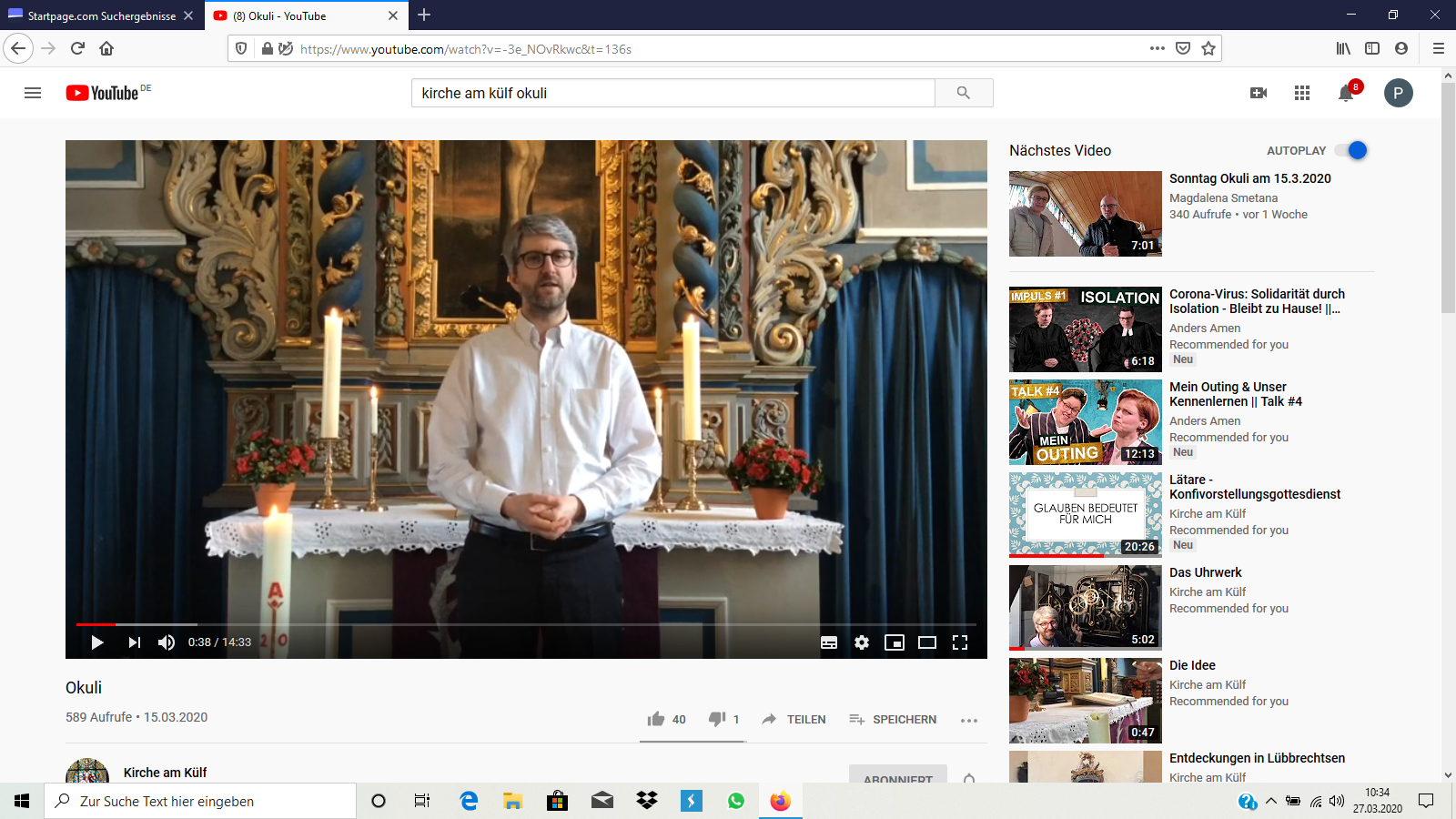Open the notifications bell

coord(1346,94)
